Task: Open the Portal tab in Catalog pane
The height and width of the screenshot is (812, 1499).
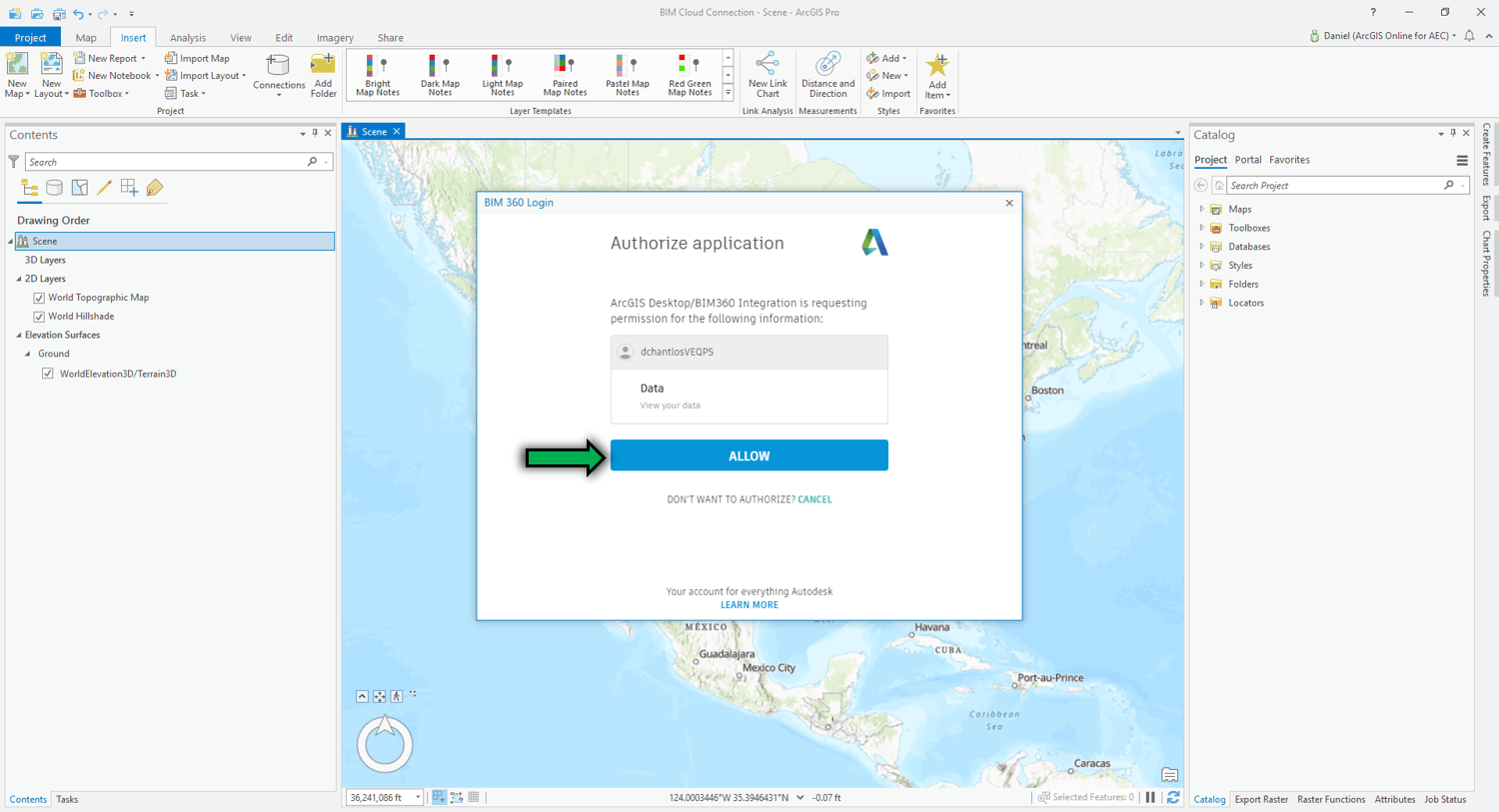Action: click(x=1248, y=160)
